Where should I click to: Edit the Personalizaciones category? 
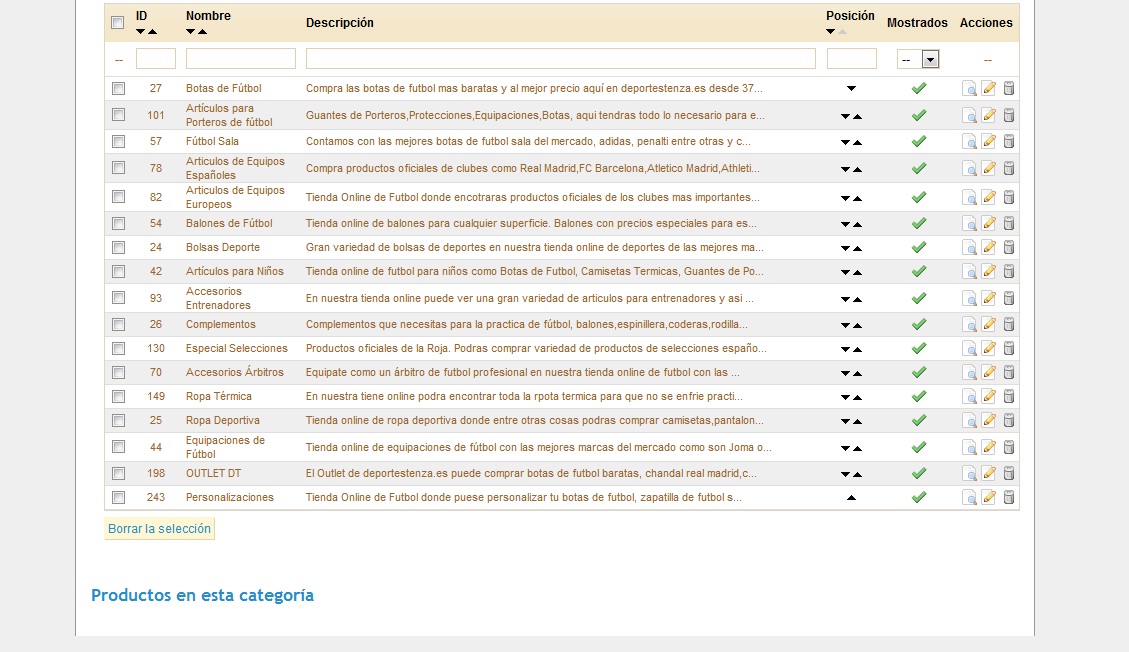989,497
